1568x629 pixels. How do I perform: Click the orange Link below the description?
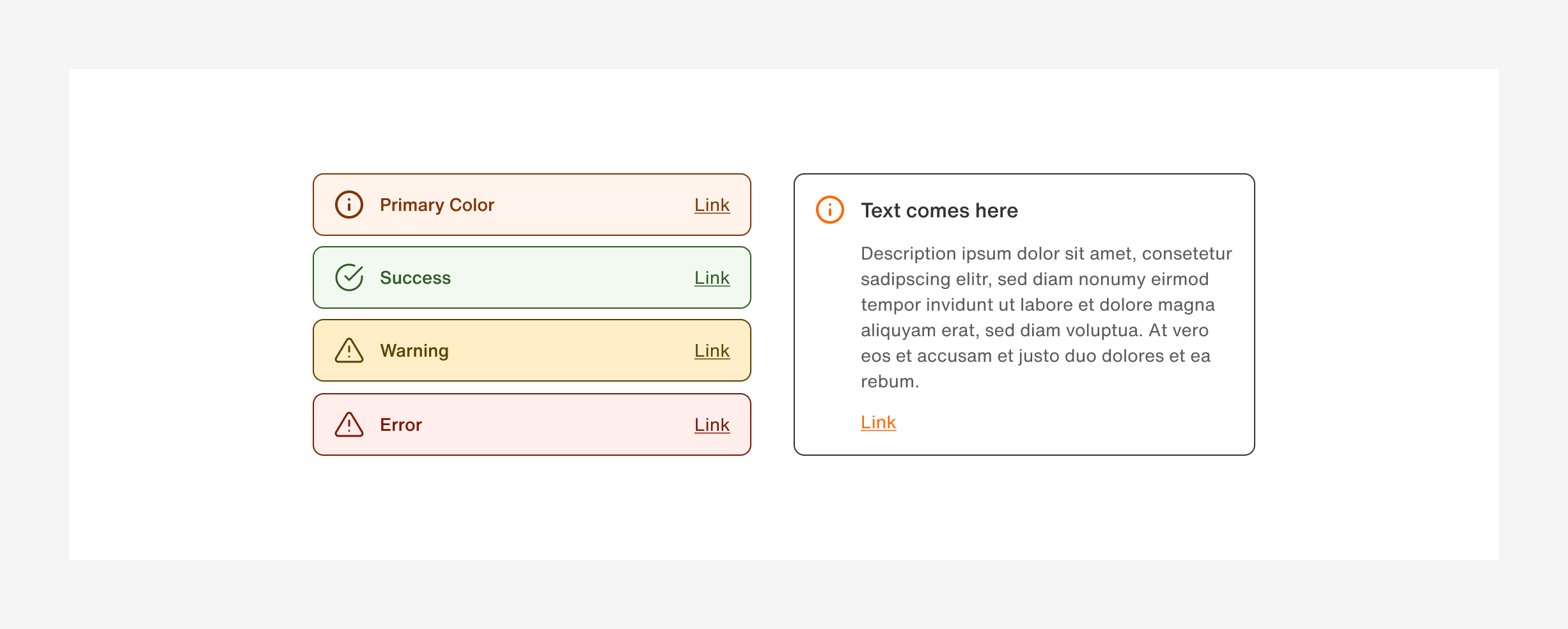878,423
